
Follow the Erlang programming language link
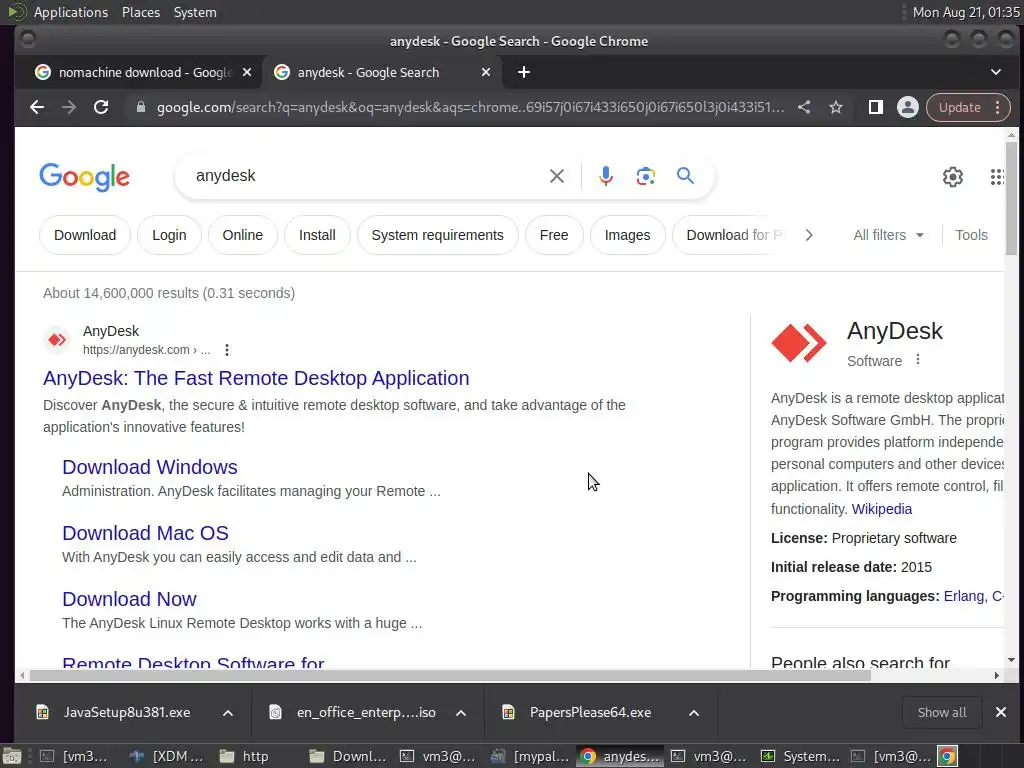[964, 596]
